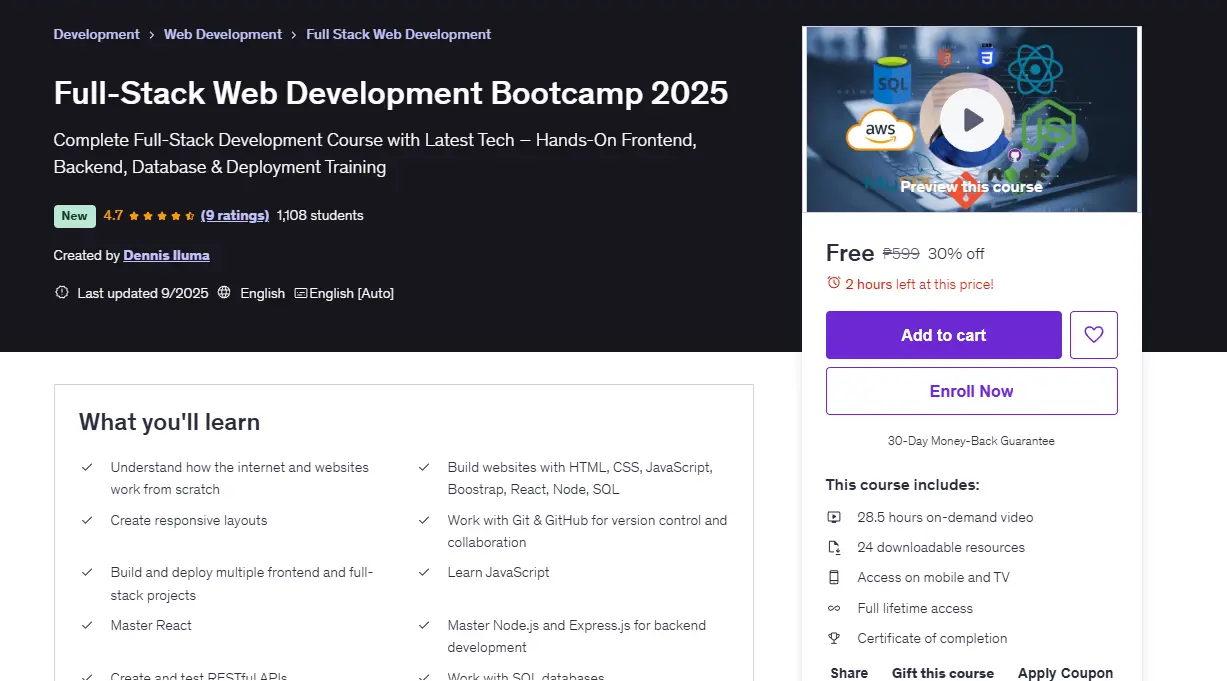Viewport: 1227px width, 681px height.
Task: Click '30-Day Money-Back Guarantee' text
Action: point(971,441)
